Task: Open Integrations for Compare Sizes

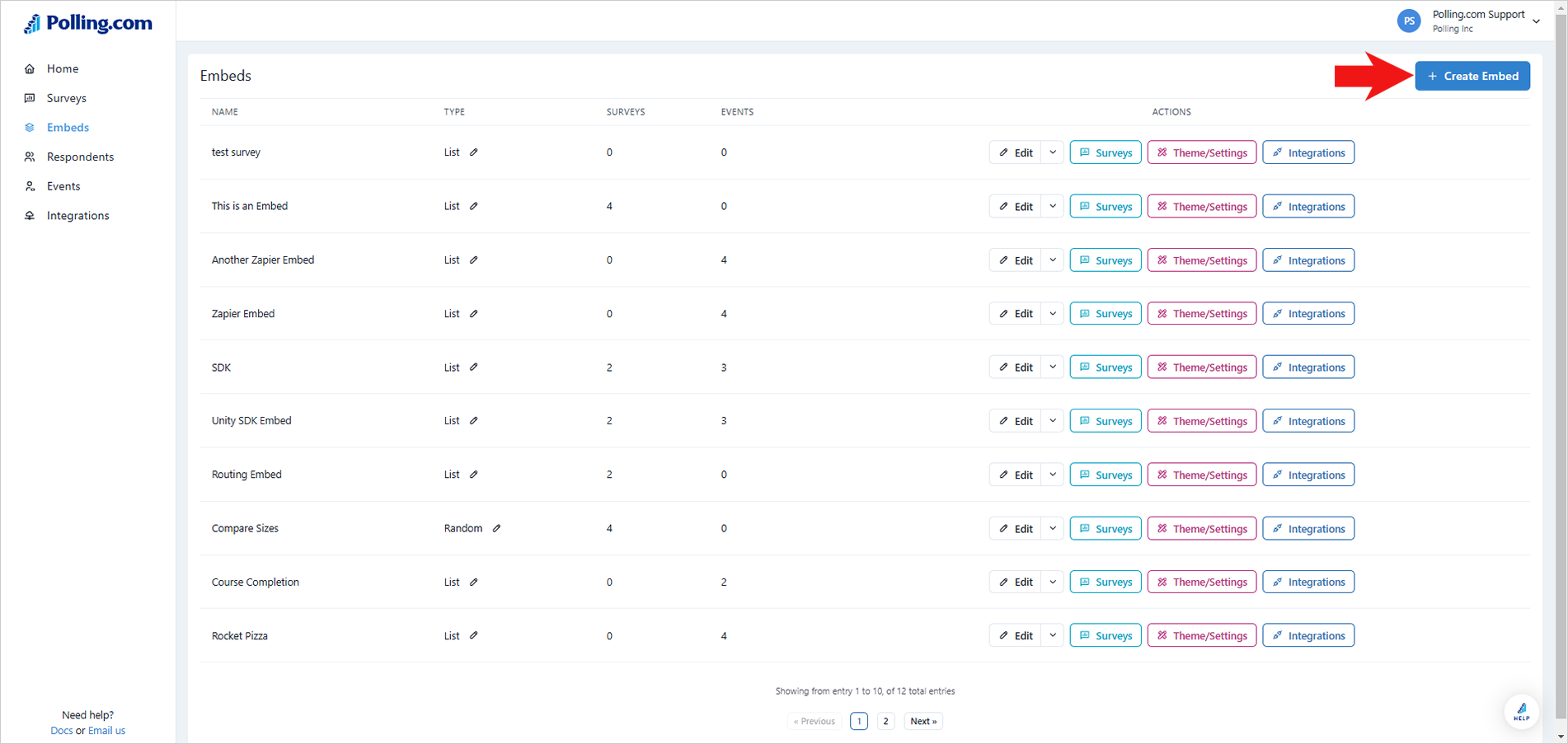Action: (1308, 528)
